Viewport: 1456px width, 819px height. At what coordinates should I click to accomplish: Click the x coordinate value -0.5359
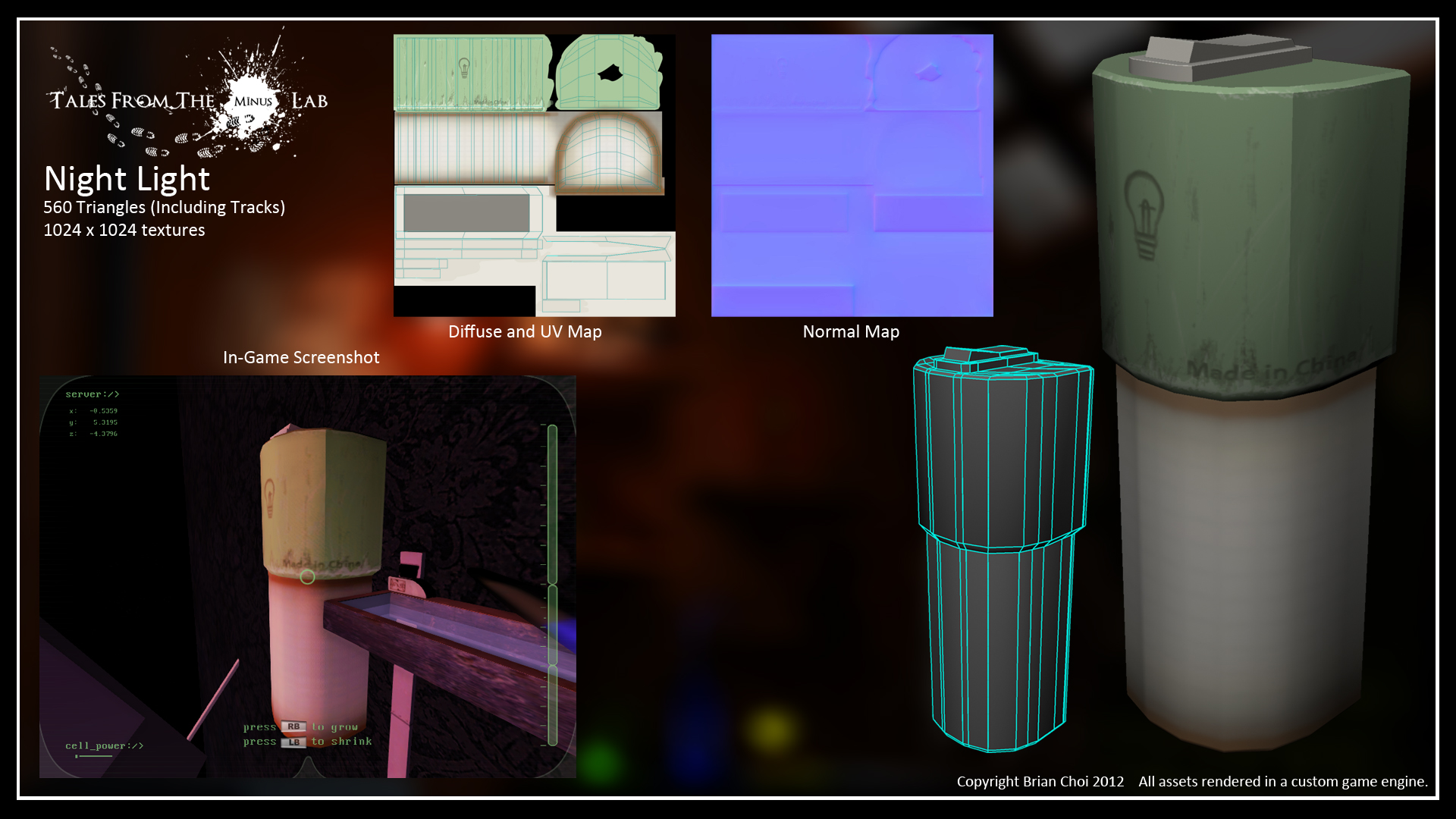(x=104, y=411)
